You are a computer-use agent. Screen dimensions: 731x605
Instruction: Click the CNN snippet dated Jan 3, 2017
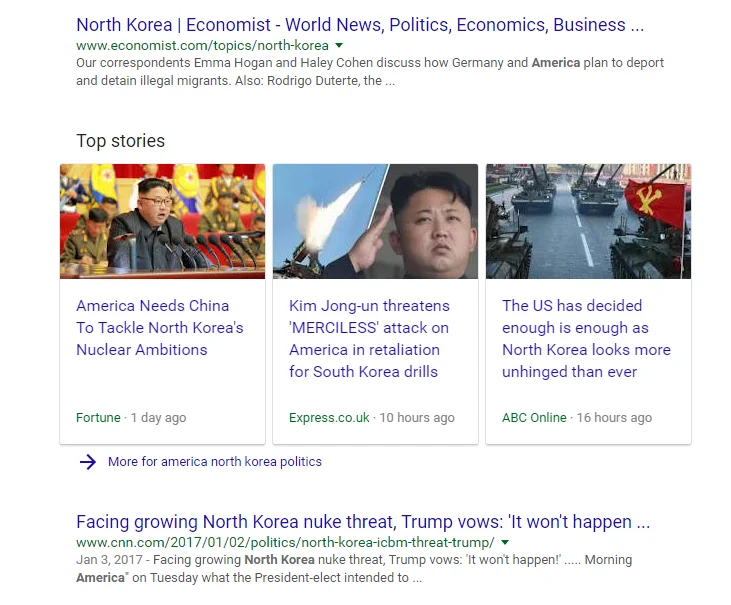[x=354, y=569]
